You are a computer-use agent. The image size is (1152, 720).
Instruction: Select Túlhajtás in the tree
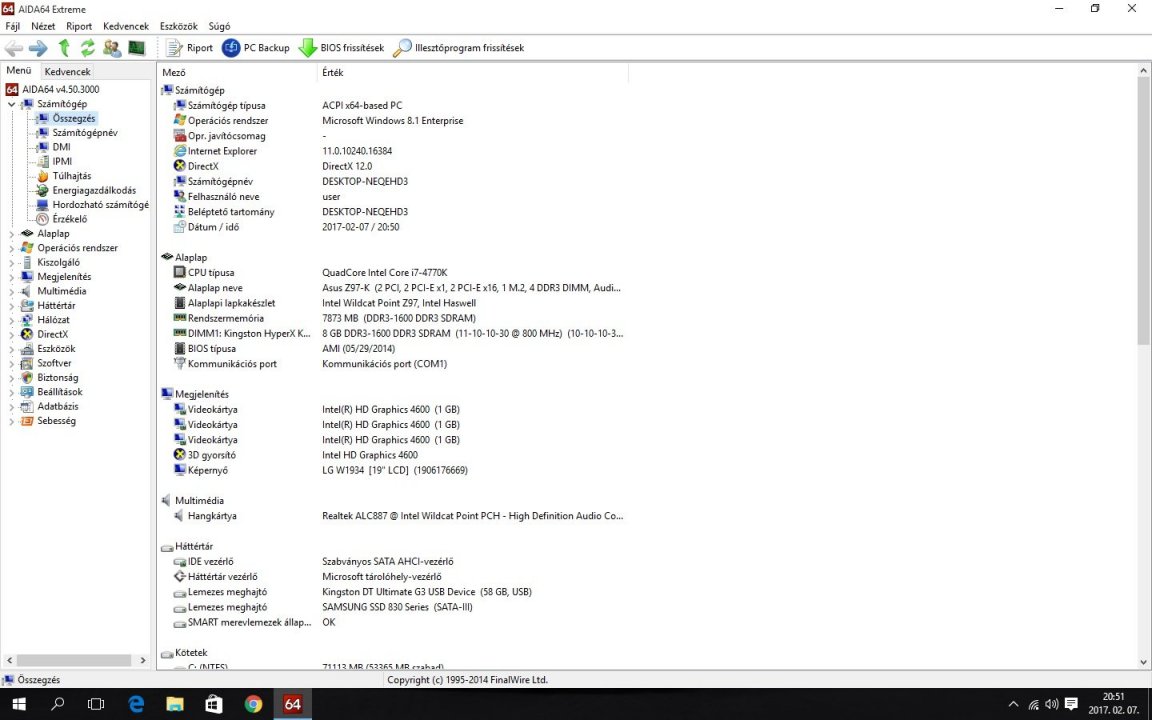point(72,176)
